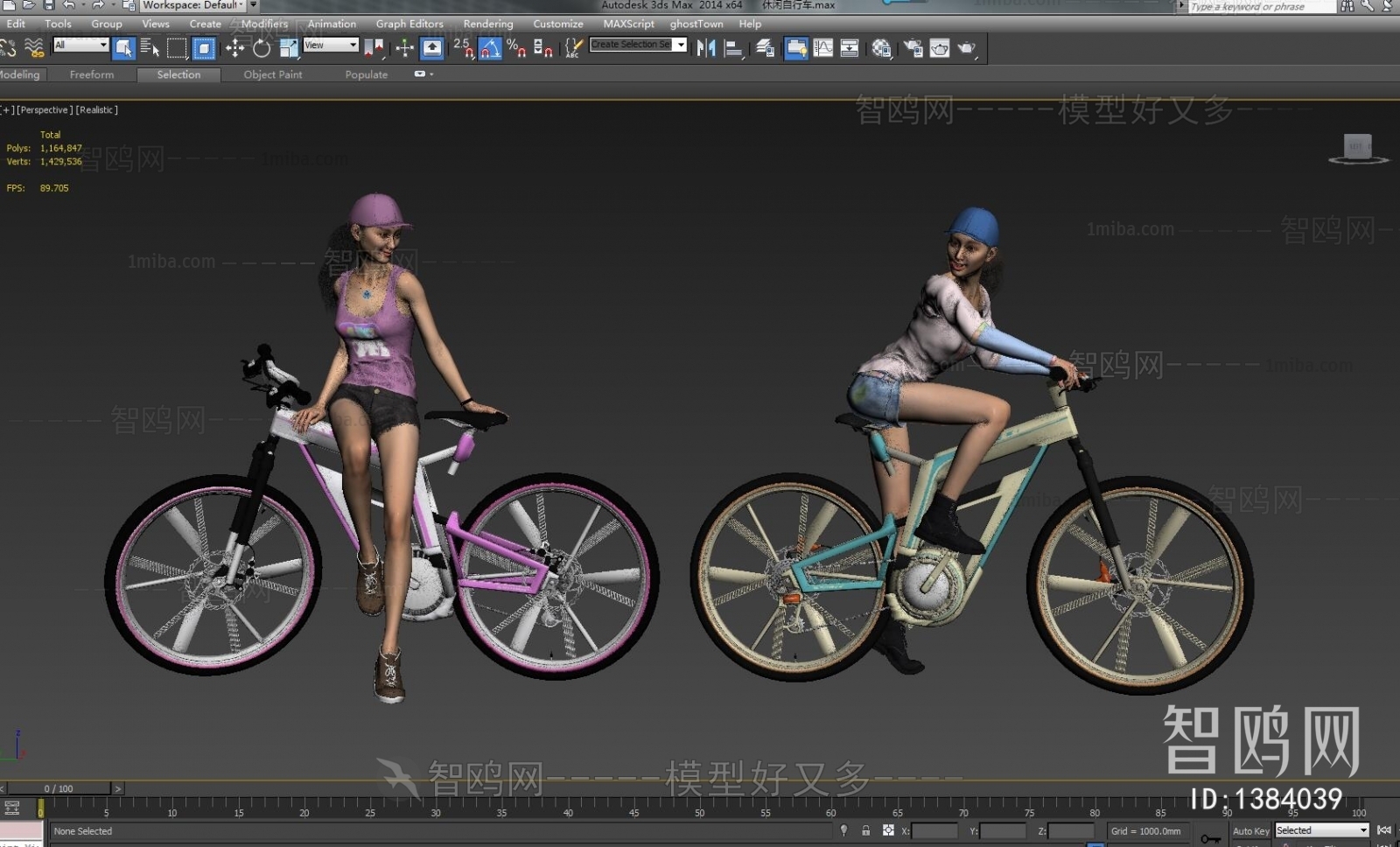Open the Modifiers menu
This screenshot has height=847, width=1400.
tap(264, 24)
